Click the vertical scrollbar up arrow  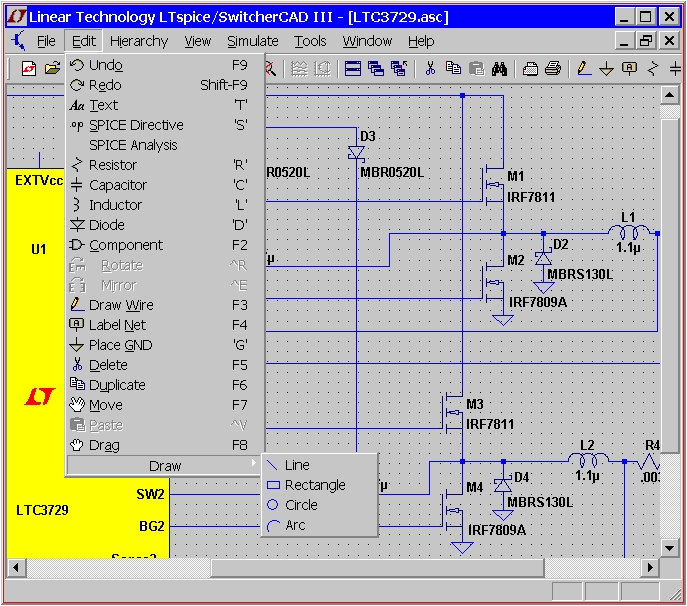[669, 95]
